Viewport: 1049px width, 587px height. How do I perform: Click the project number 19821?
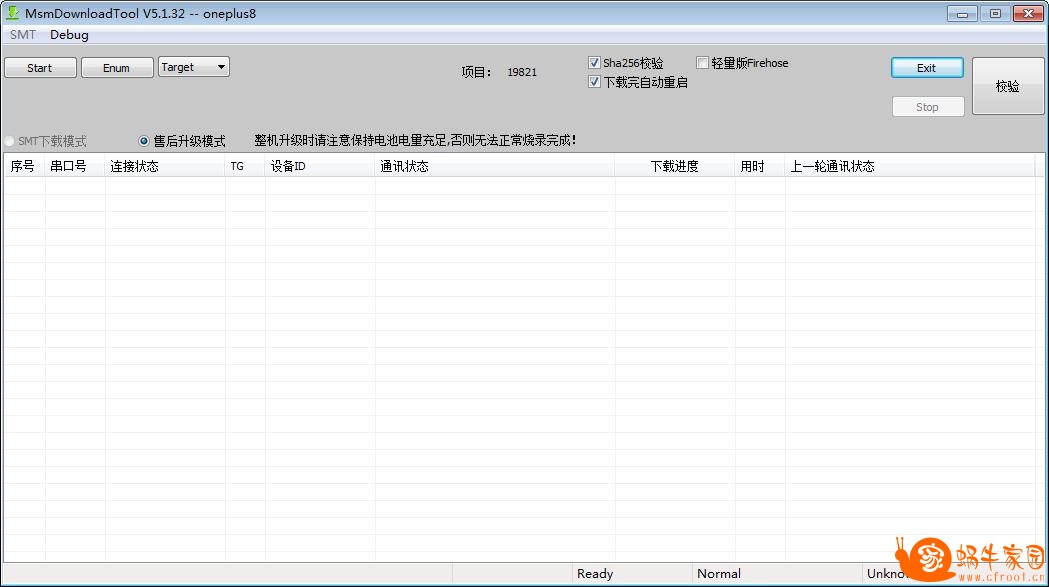[x=522, y=72]
